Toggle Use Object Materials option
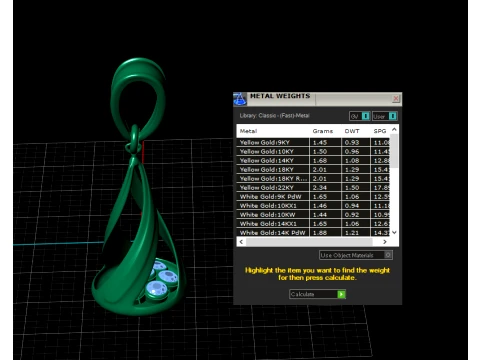 tap(356, 255)
